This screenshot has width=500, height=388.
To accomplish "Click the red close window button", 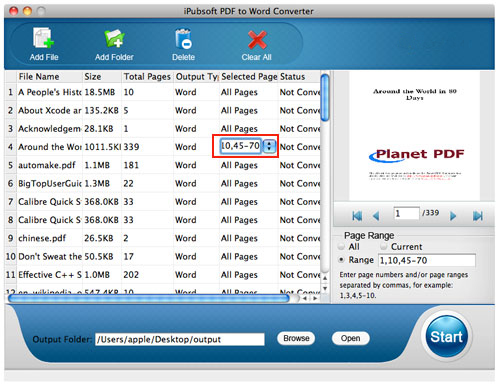I will tap(14, 11).
